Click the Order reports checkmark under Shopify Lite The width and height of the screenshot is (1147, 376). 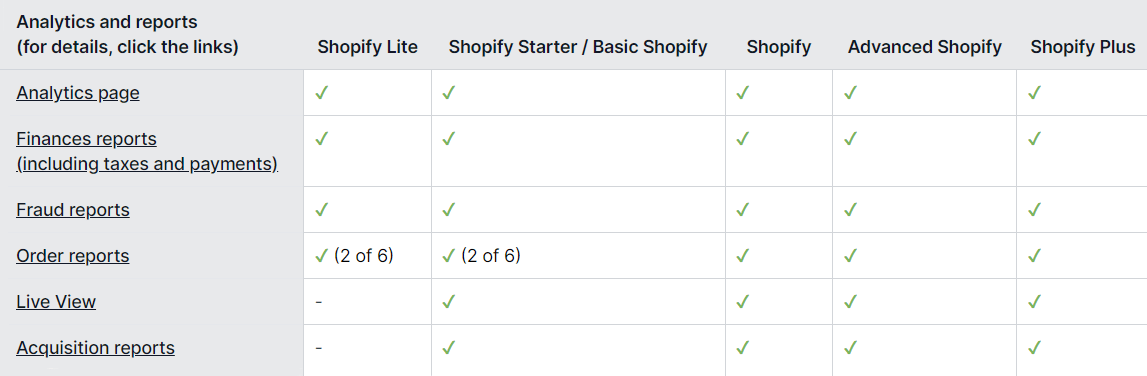pos(320,256)
